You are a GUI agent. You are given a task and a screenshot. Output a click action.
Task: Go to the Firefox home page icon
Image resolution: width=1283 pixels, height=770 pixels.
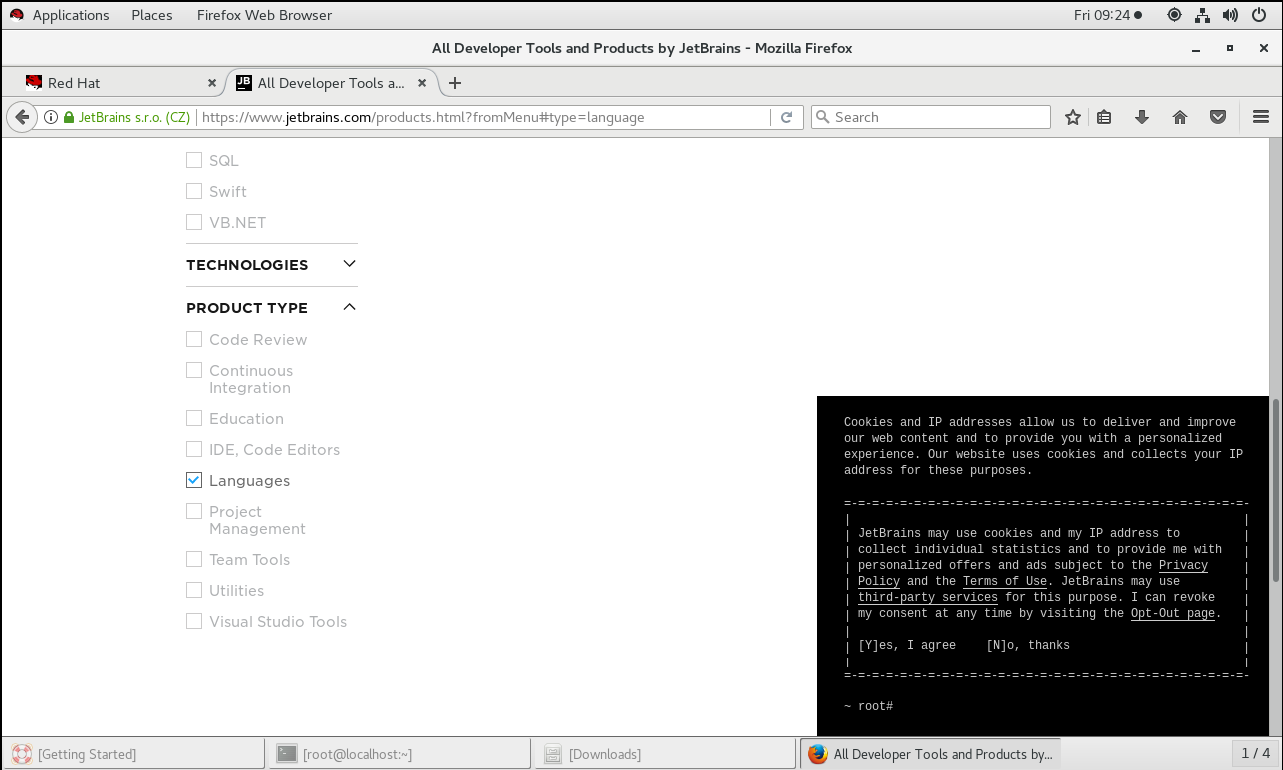1180,117
